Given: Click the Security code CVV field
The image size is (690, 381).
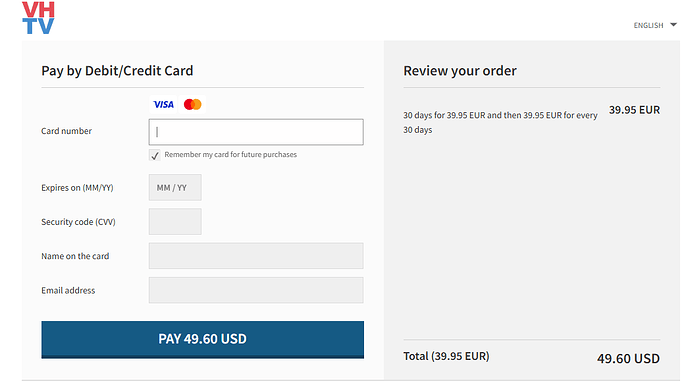Looking at the screenshot, I should click(175, 222).
